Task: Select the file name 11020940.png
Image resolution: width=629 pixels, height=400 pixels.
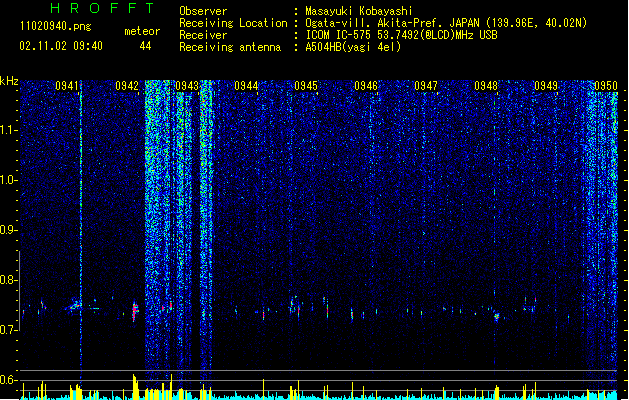Action: point(56,27)
